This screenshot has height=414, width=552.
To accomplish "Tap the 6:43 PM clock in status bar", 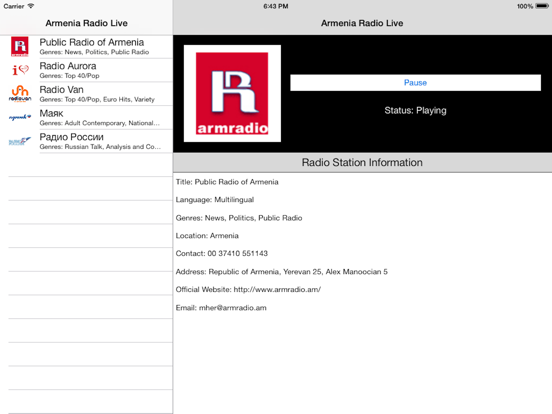I will (x=276, y=6).
